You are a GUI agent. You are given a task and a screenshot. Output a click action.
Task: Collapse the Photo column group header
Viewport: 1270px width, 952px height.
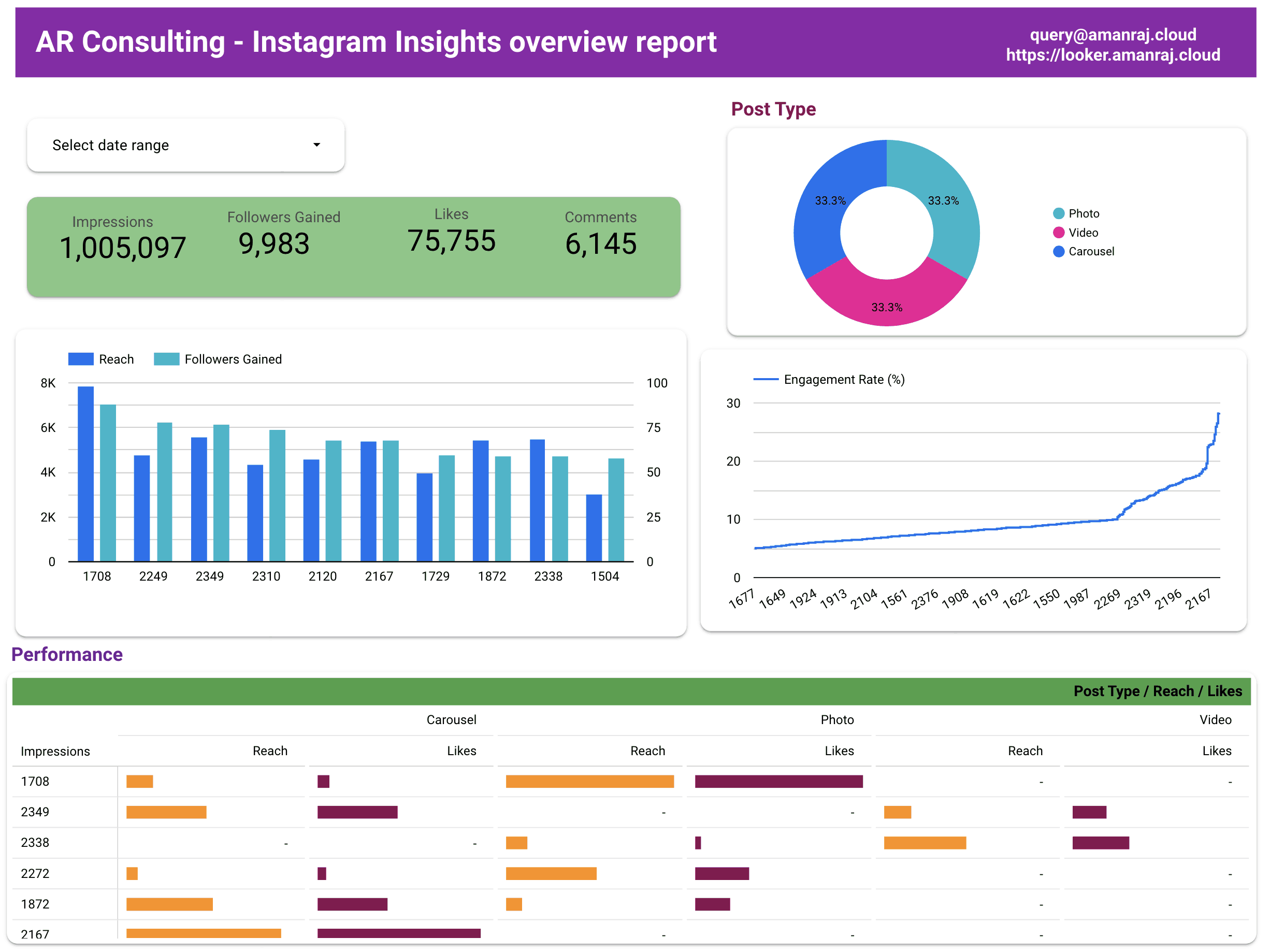point(837,719)
